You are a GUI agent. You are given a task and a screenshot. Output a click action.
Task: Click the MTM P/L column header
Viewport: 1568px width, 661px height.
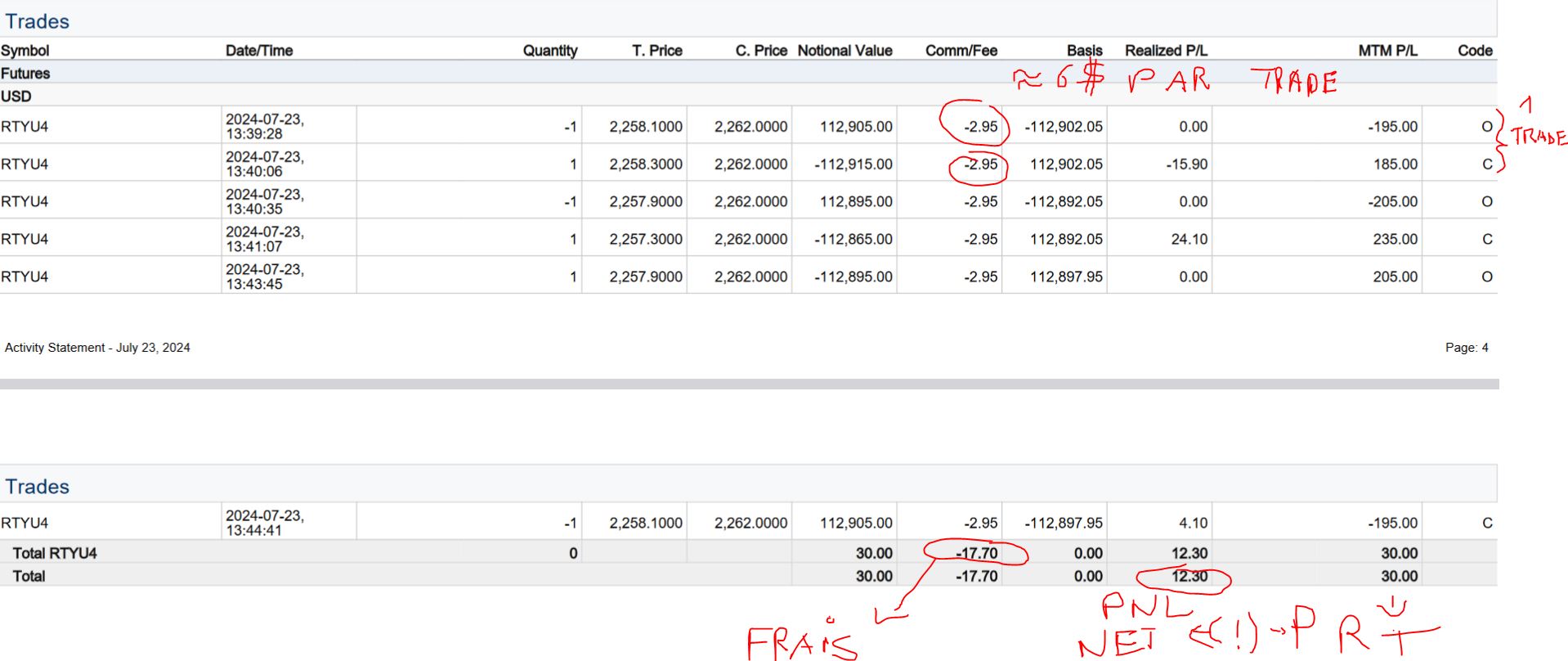tap(1388, 51)
